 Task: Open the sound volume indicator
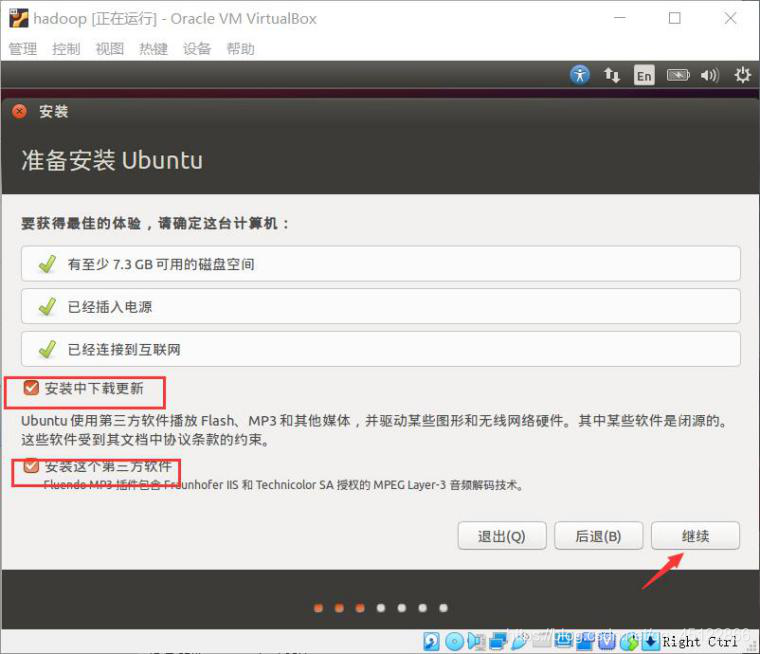point(710,75)
